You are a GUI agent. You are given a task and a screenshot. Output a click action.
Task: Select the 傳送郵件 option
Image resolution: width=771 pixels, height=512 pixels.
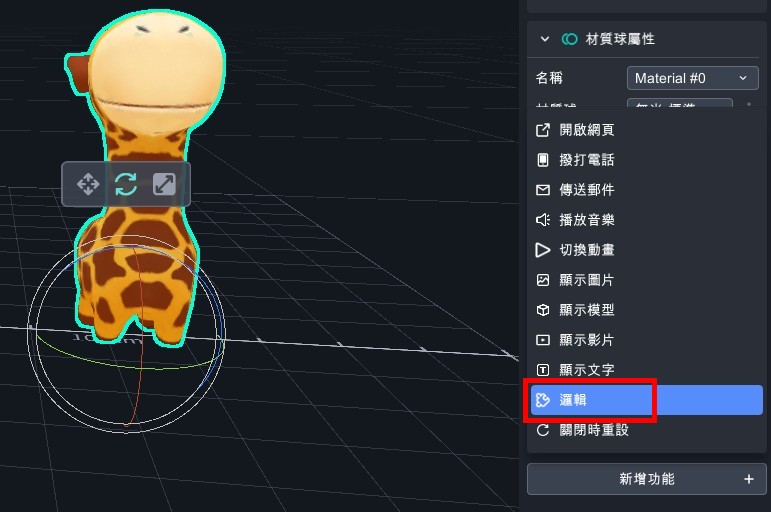(x=587, y=190)
